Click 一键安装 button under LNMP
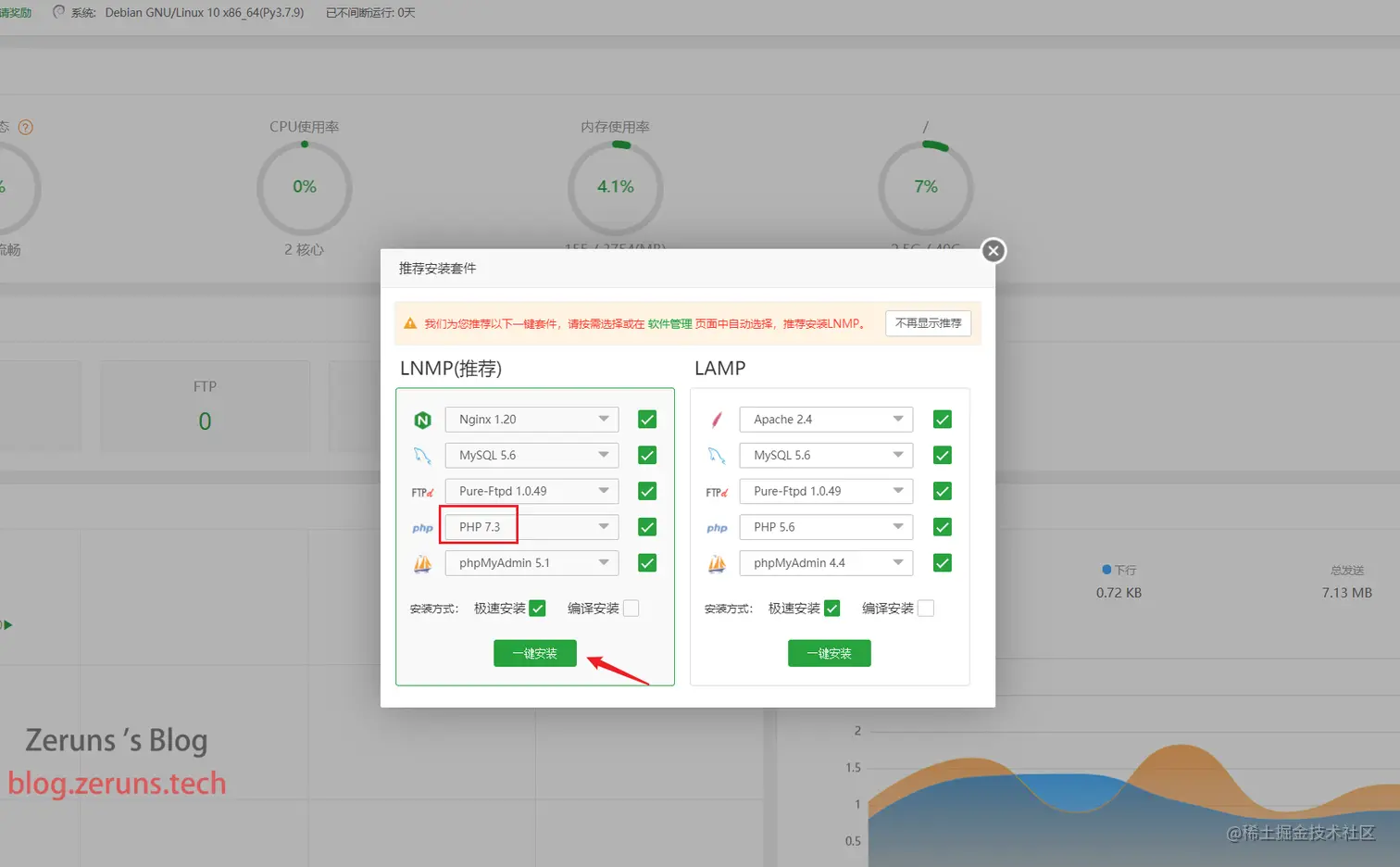The height and width of the screenshot is (867, 1400). [x=535, y=654]
